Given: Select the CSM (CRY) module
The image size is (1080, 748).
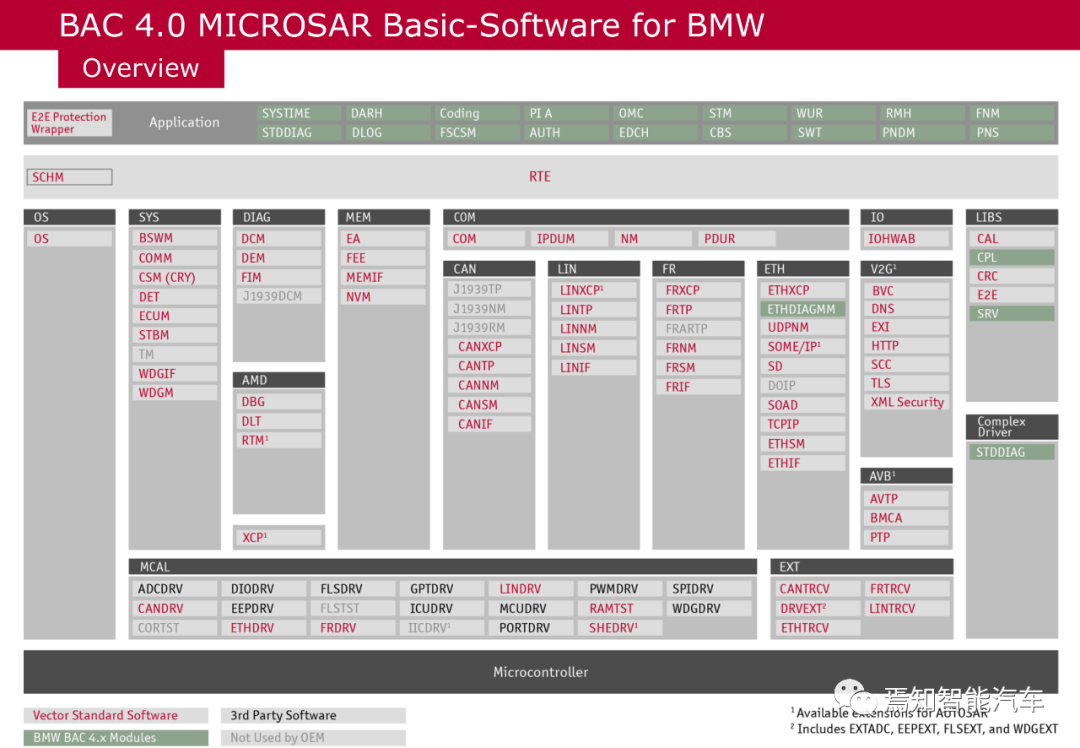Looking at the screenshot, I should 175,277.
